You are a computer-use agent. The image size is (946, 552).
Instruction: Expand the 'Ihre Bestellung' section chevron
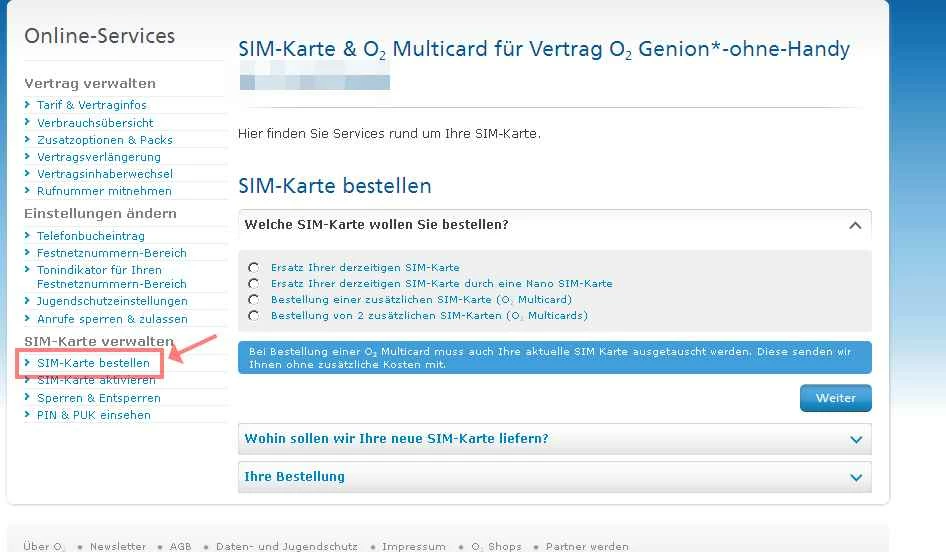[855, 477]
